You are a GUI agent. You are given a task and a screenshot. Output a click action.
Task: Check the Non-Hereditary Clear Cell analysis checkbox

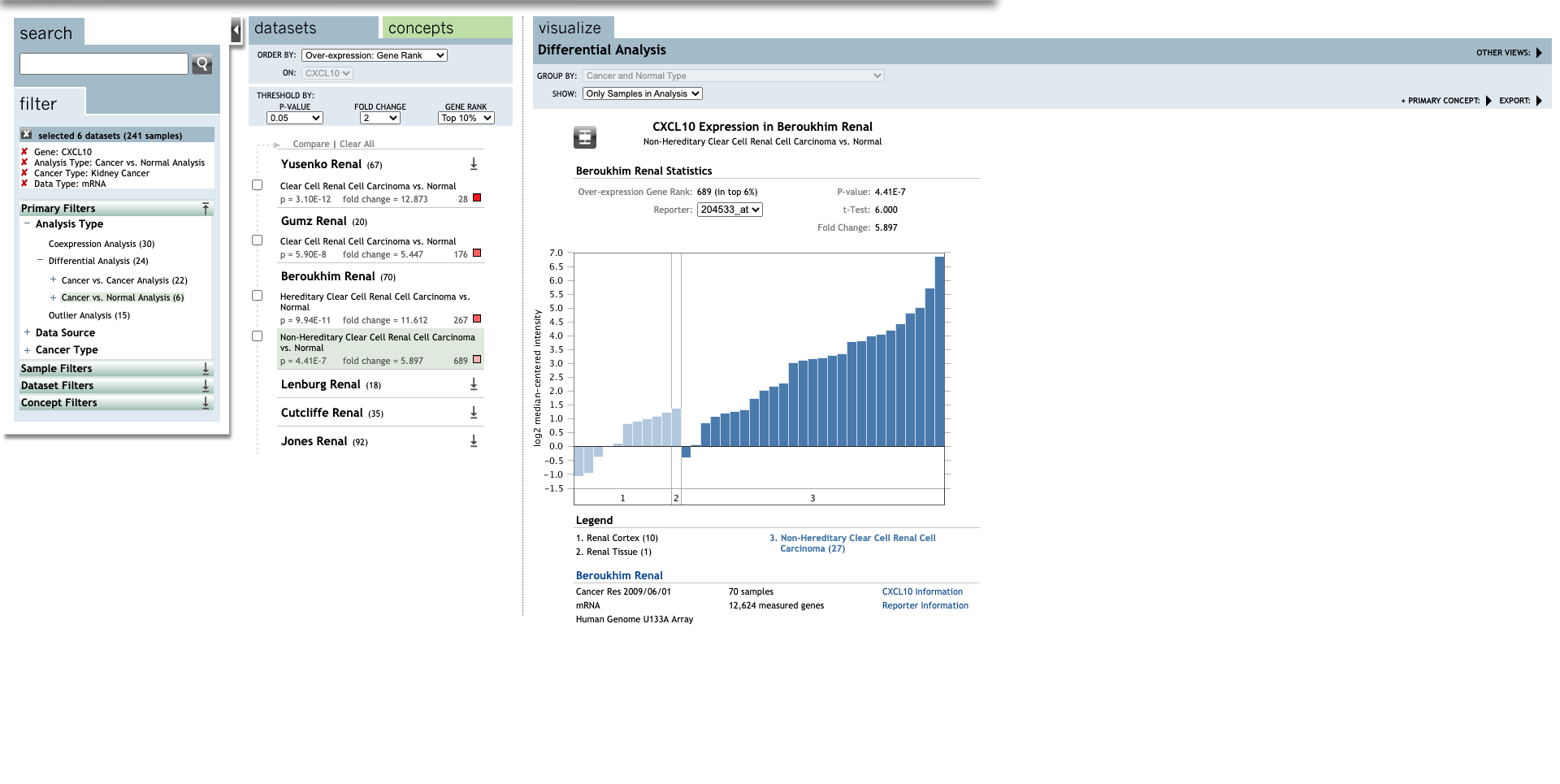pos(258,336)
